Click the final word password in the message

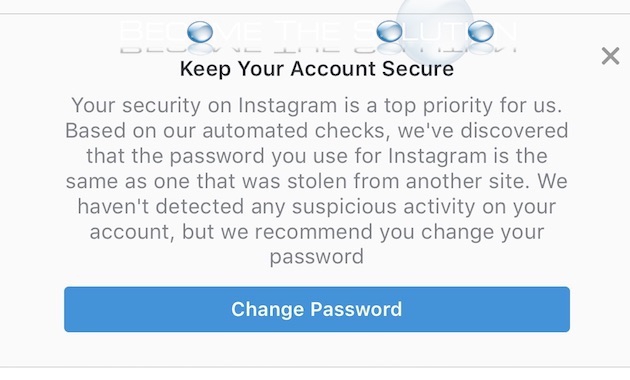click(317, 257)
